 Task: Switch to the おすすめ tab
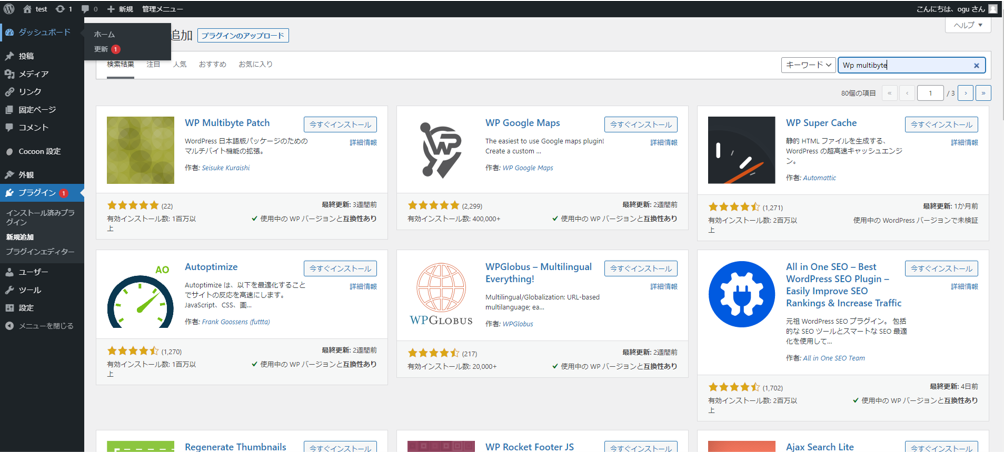pos(213,65)
